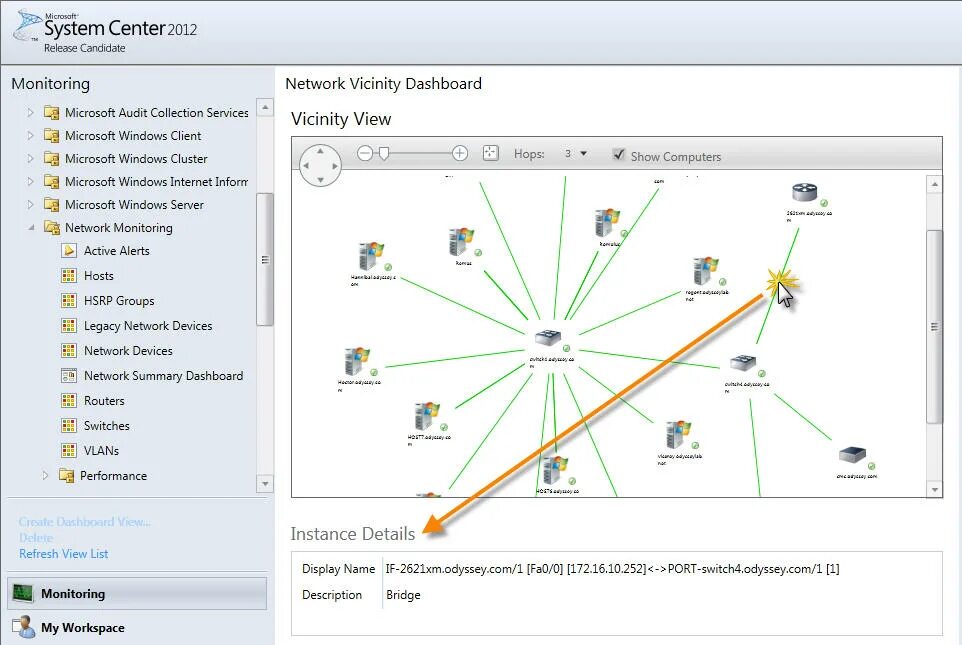Open the Routers view
Image resolution: width=962 pixels, height=645 pixels.
click(x=104, y=401)
